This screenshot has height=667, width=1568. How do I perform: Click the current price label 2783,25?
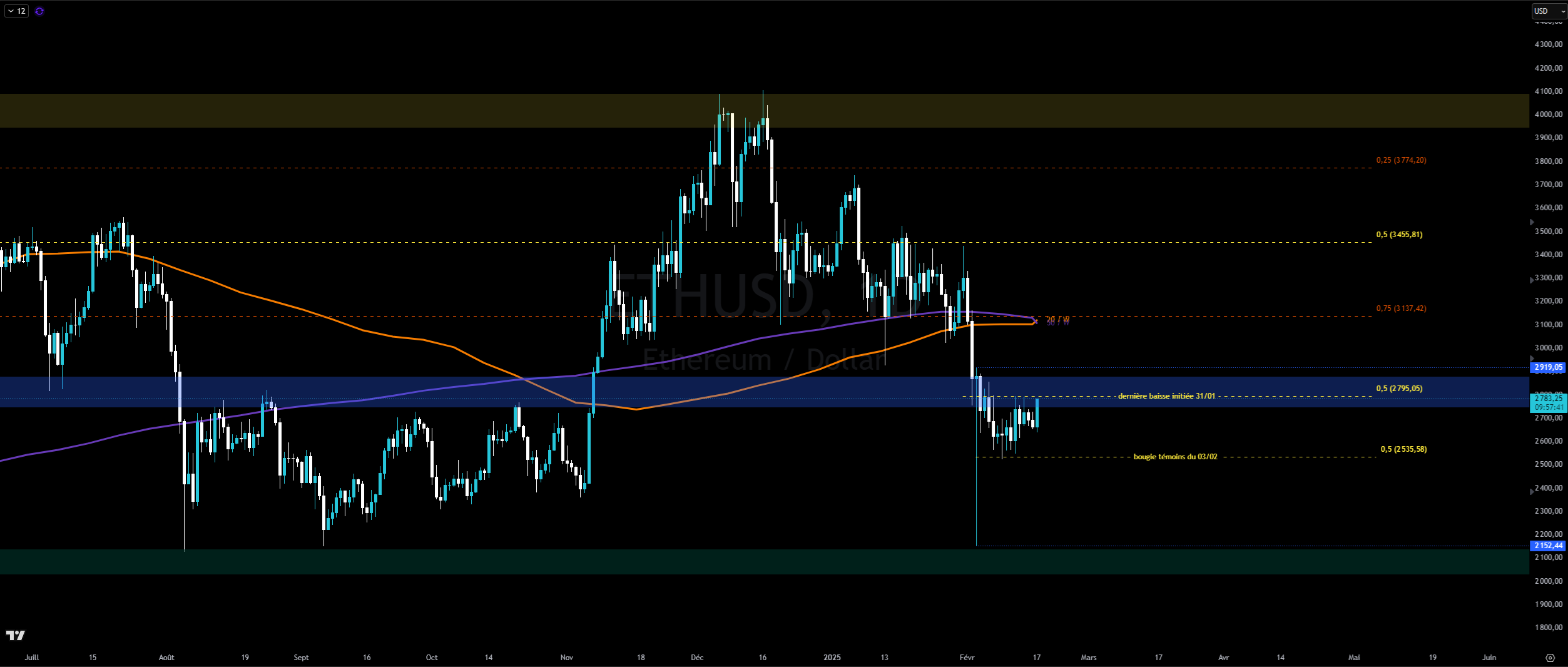pos(1548,398)
